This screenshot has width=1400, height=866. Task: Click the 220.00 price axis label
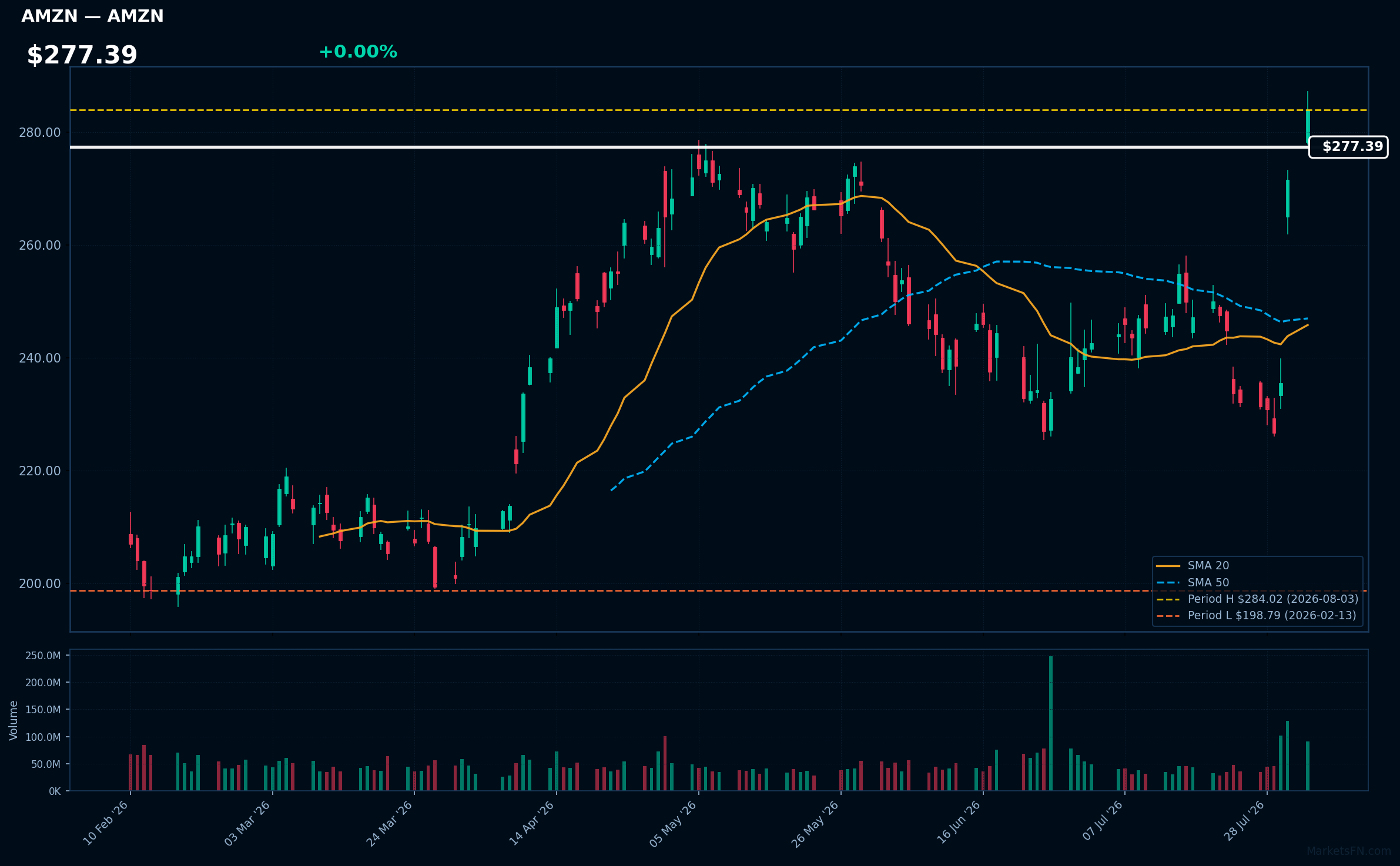coord(40,471)
